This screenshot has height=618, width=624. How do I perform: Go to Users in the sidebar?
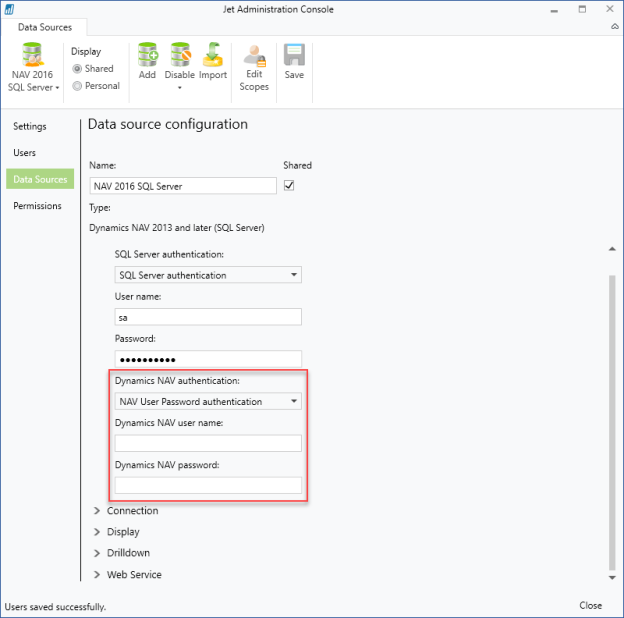pyautogui.click(x=24, y=152)
